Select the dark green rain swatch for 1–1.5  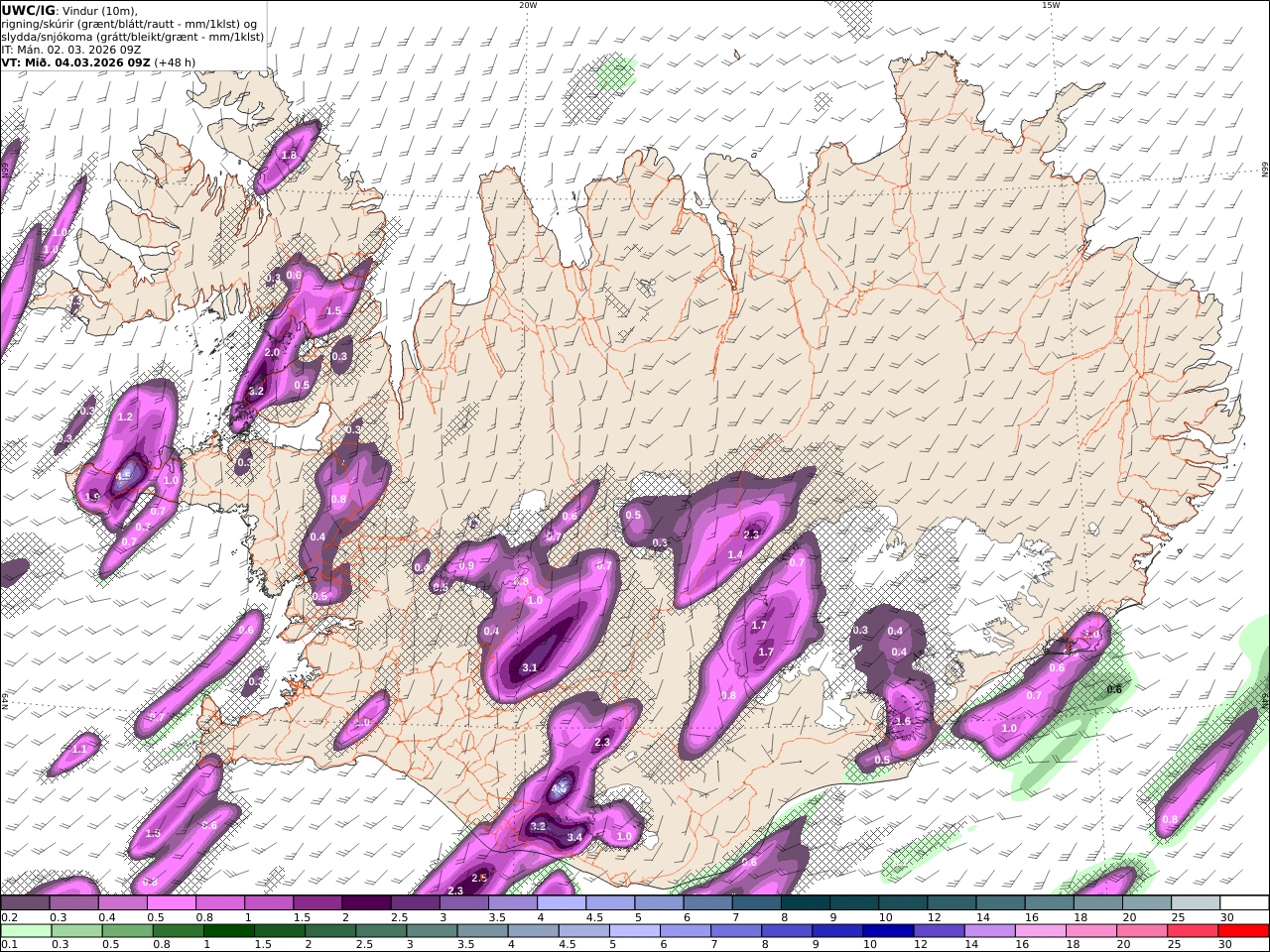(229, 931)
